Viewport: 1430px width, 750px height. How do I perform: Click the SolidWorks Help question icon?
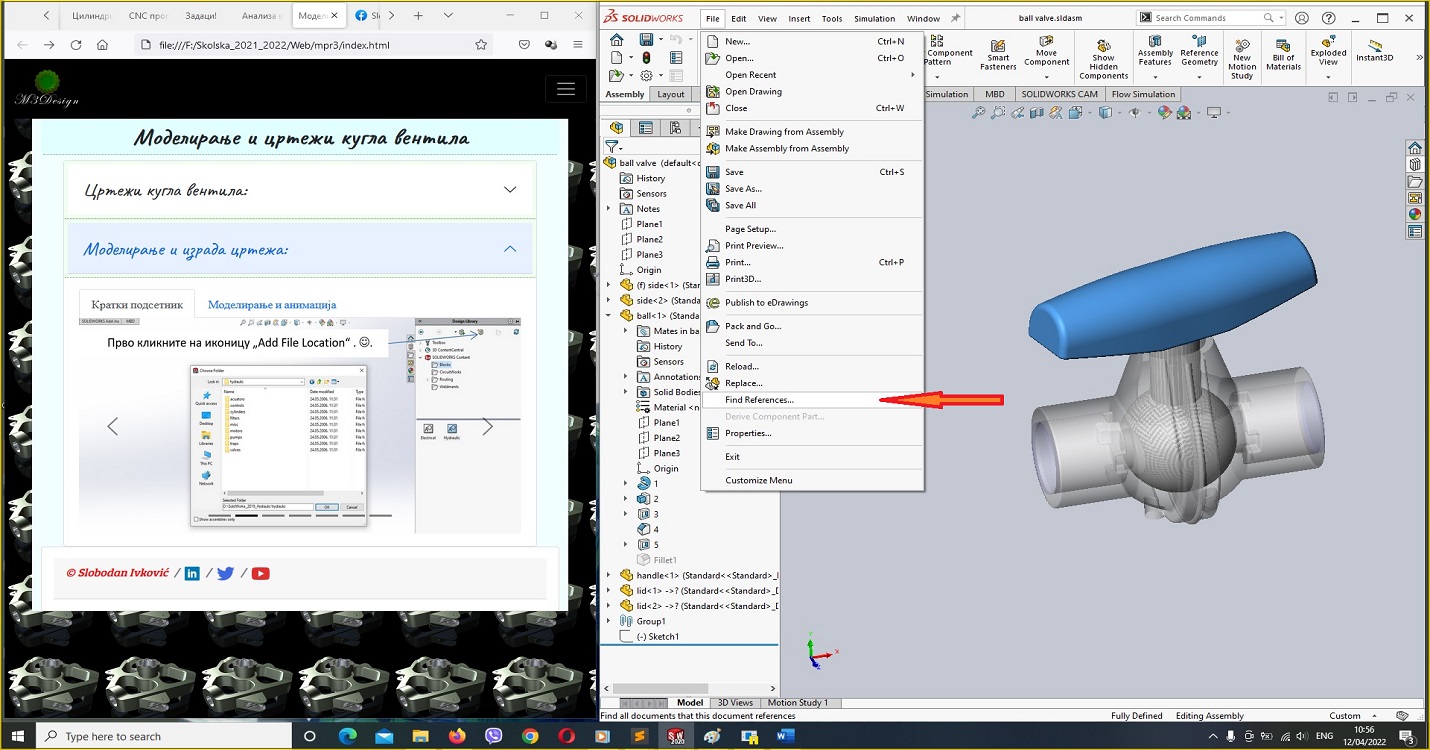point(1330,18)
